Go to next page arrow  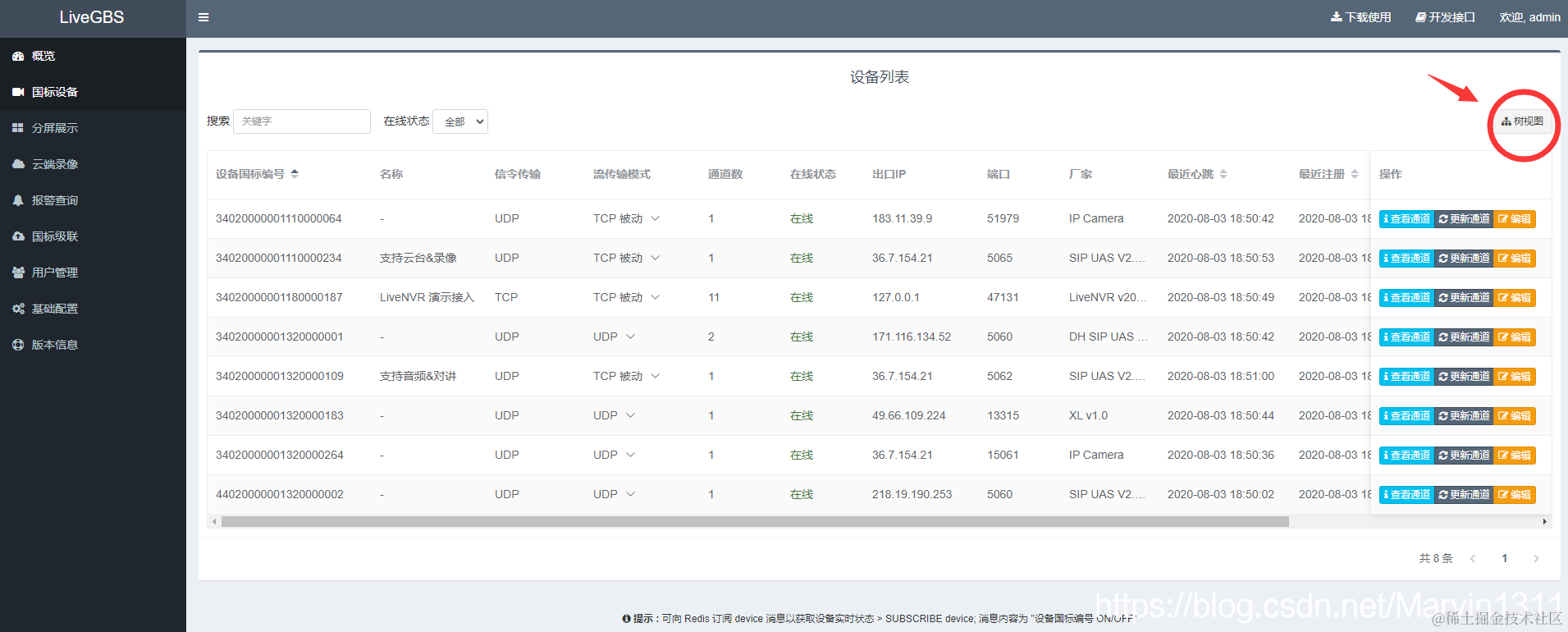click(x=1536, y=559)
